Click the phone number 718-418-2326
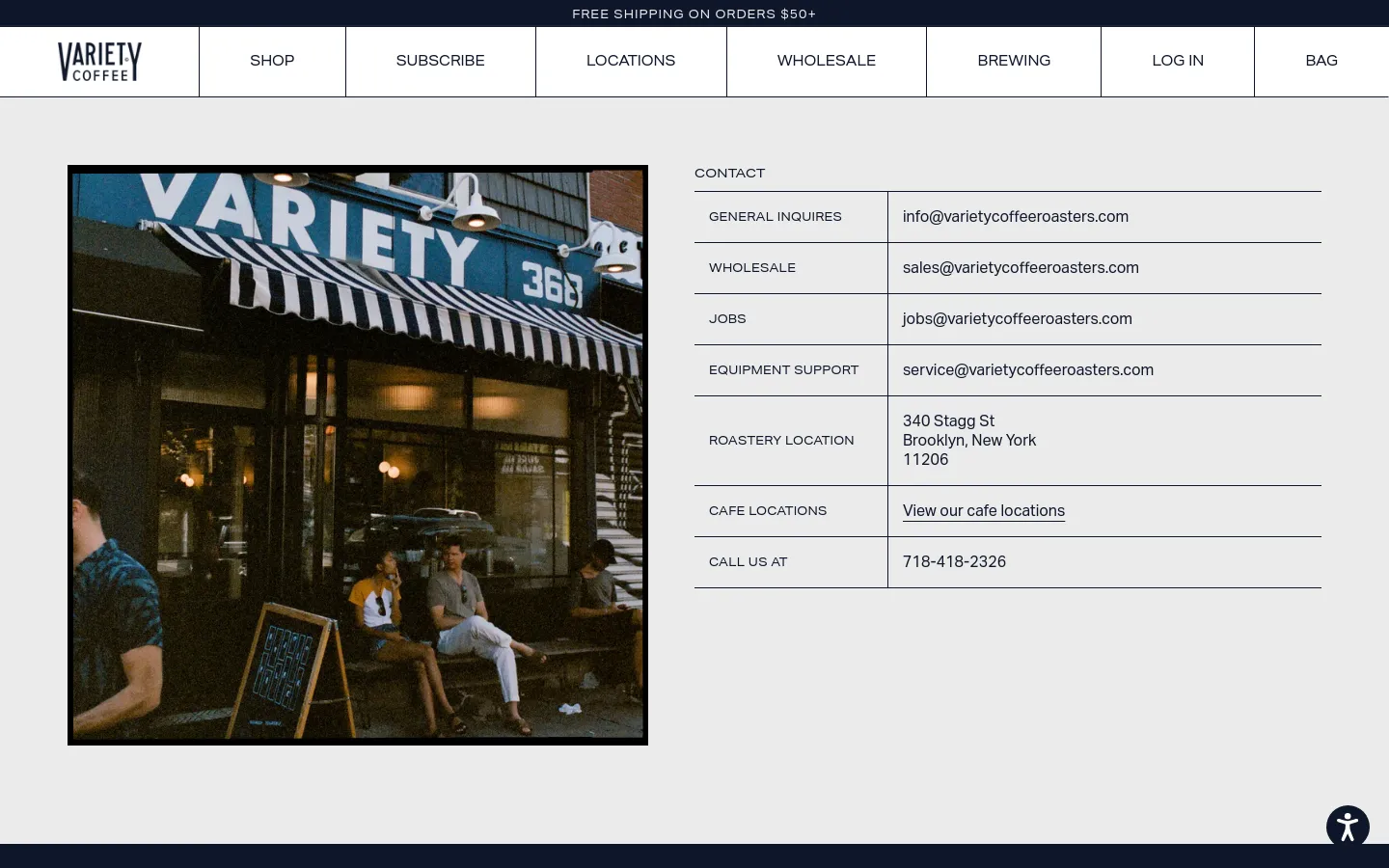The image size is (1389, 868). pyautogui.click(x=954, y=562)
